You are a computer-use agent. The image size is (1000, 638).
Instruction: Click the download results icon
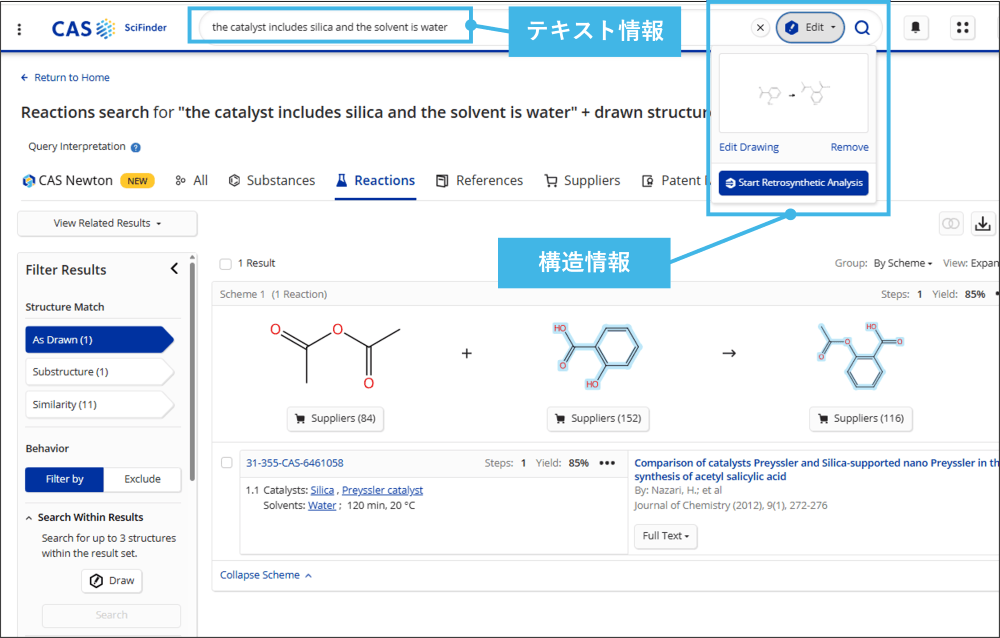coord(983,223)
